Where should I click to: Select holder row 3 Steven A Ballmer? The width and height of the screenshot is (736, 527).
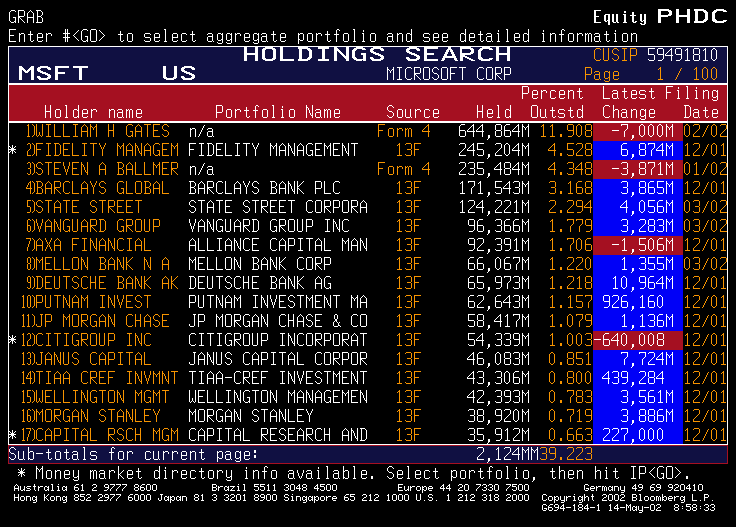tap(368, 169)
